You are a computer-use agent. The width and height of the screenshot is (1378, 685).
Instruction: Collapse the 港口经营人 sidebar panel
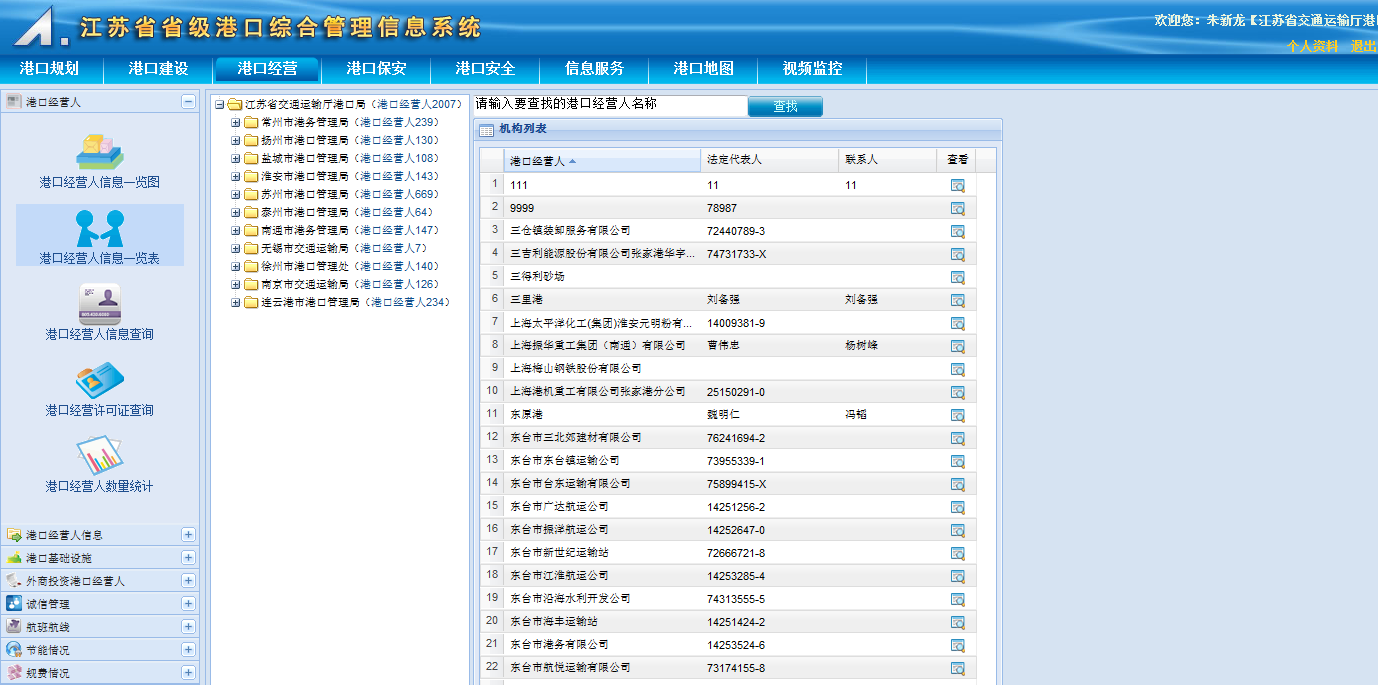point(188,102)
